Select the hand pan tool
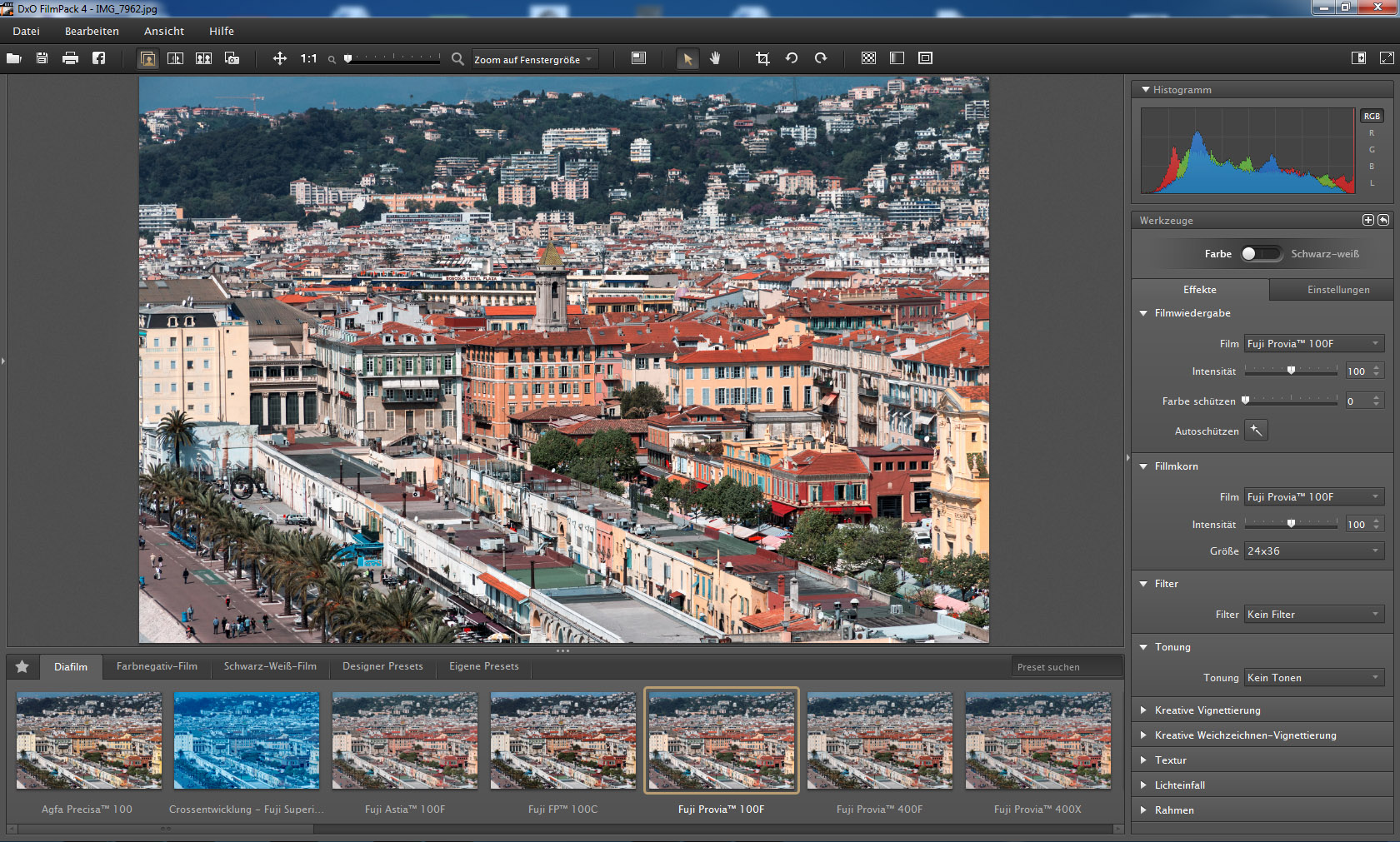Screen dimensions: 1400x842 [715, 58]
